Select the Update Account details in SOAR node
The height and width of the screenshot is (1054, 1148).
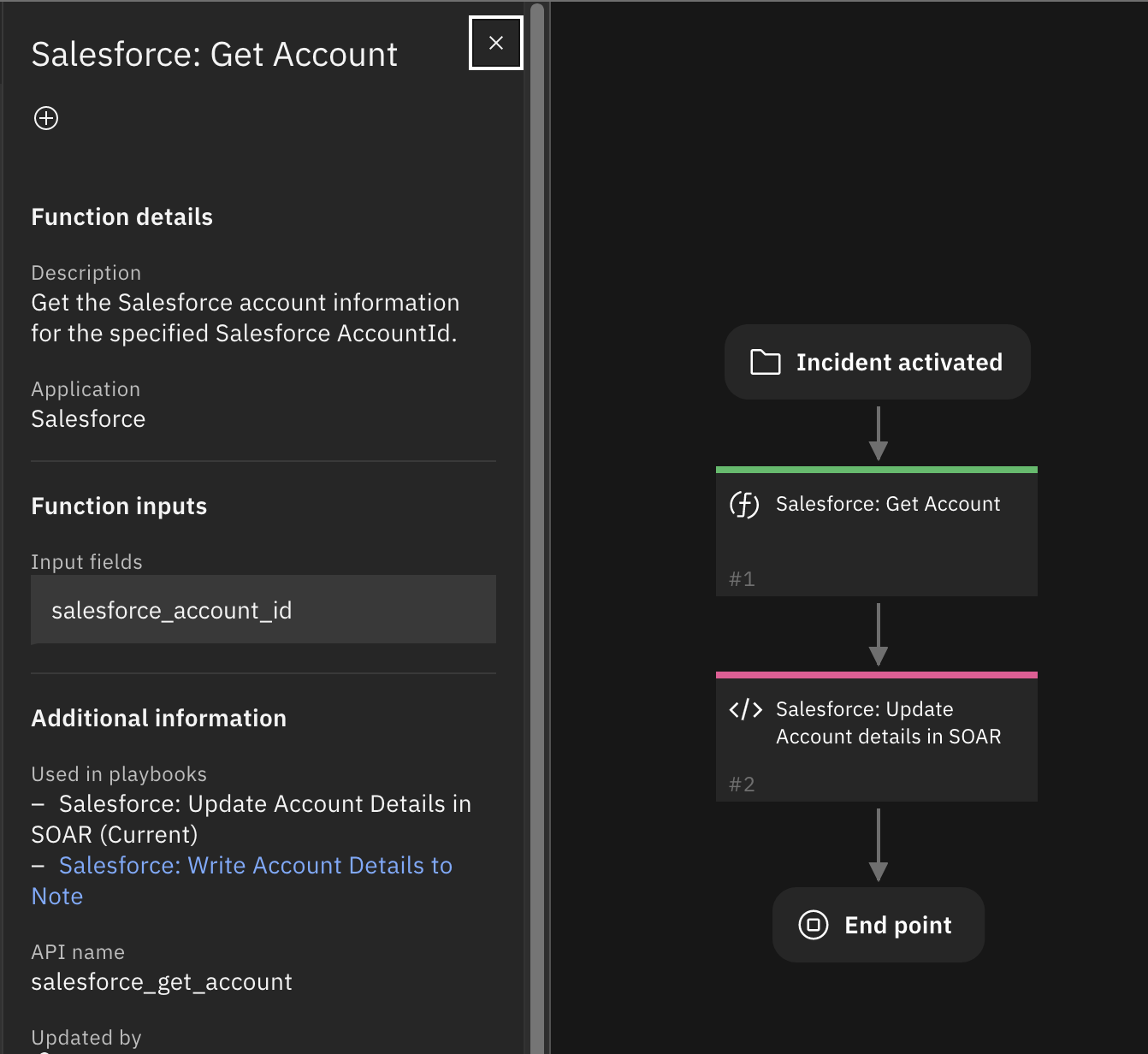click(x=877, y=737)
